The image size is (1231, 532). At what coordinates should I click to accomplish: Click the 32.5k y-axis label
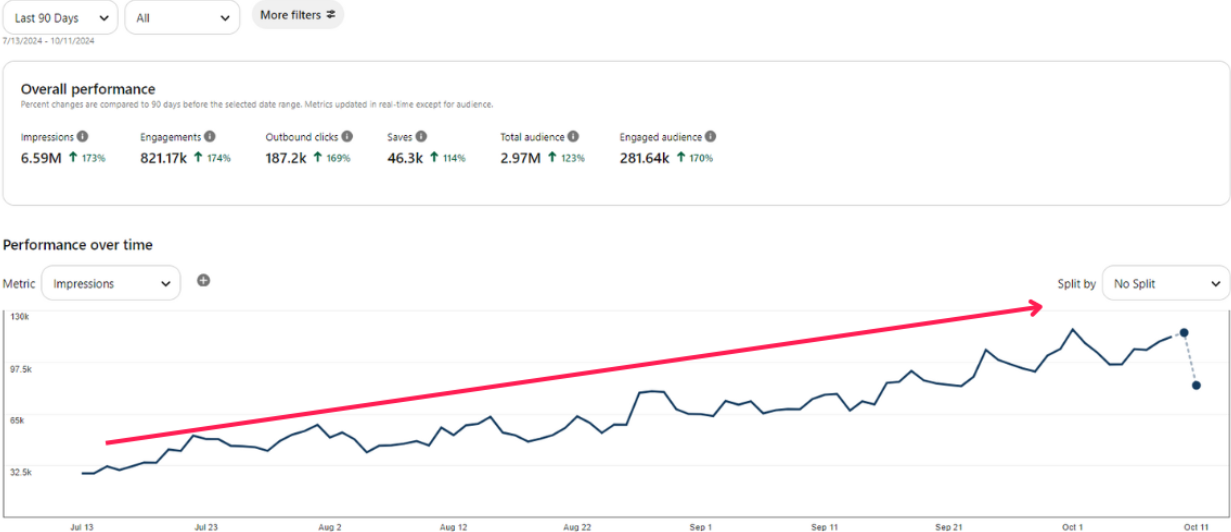coord(21,471)
